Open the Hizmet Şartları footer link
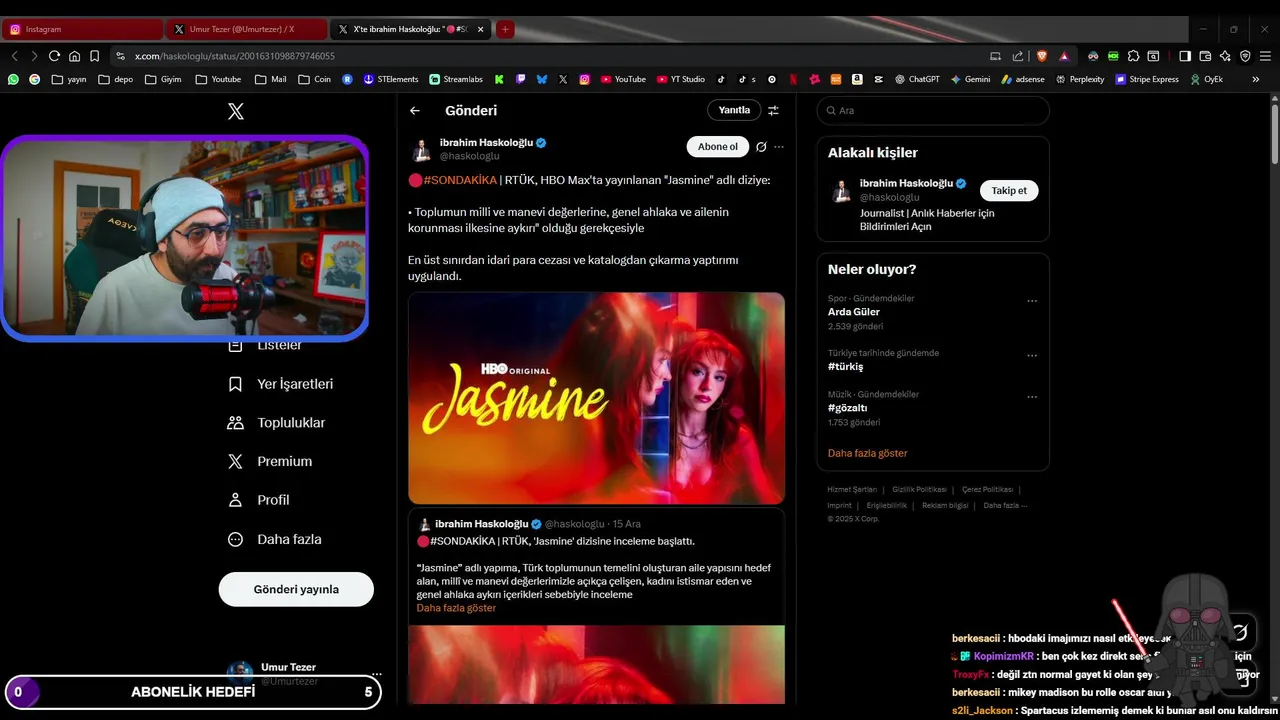Screen dimensions: 1280x720 852,489
